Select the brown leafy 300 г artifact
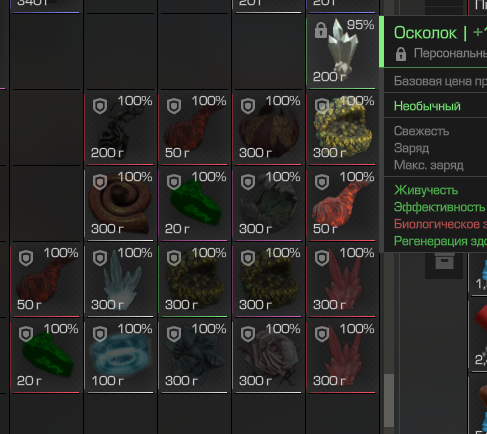 click(x=268, y=127)
